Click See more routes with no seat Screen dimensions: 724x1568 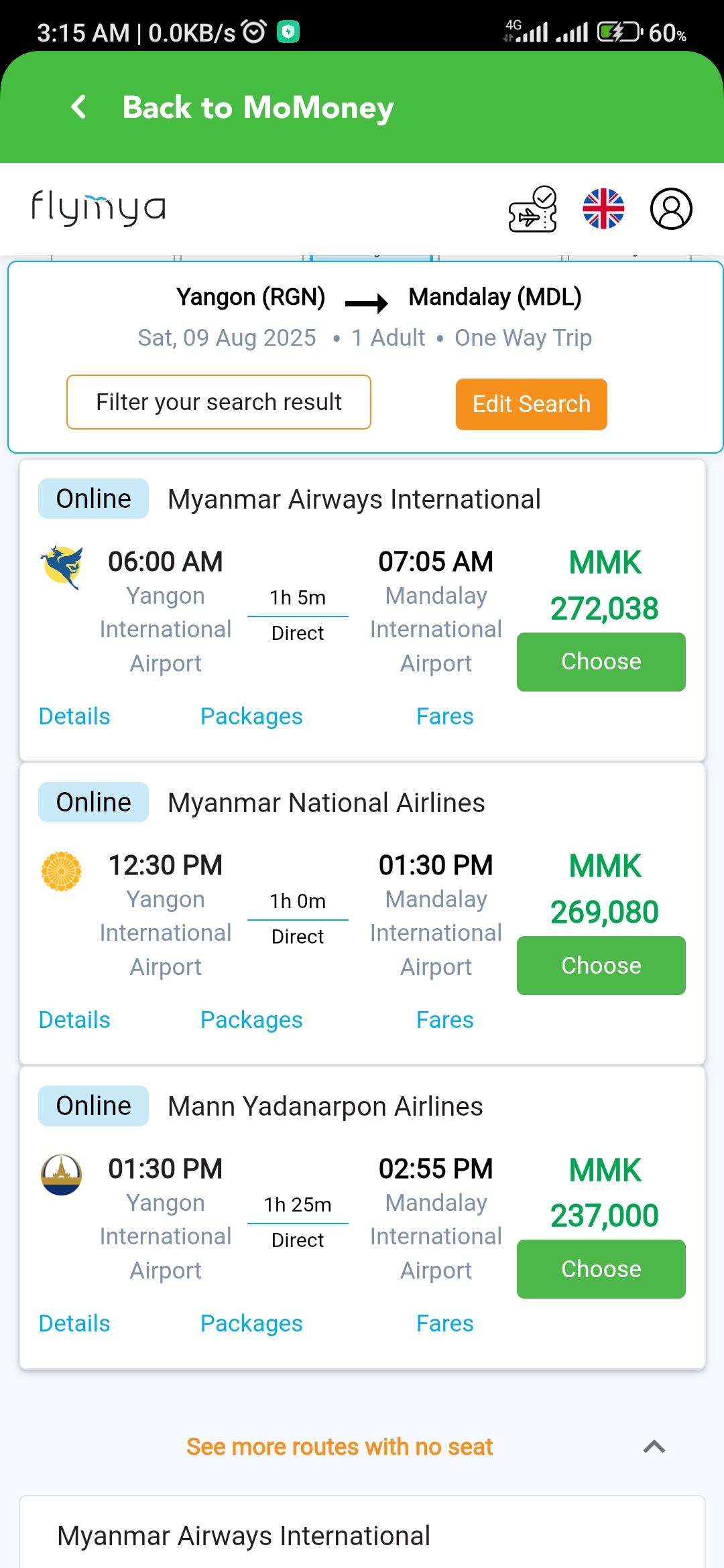339,1447
